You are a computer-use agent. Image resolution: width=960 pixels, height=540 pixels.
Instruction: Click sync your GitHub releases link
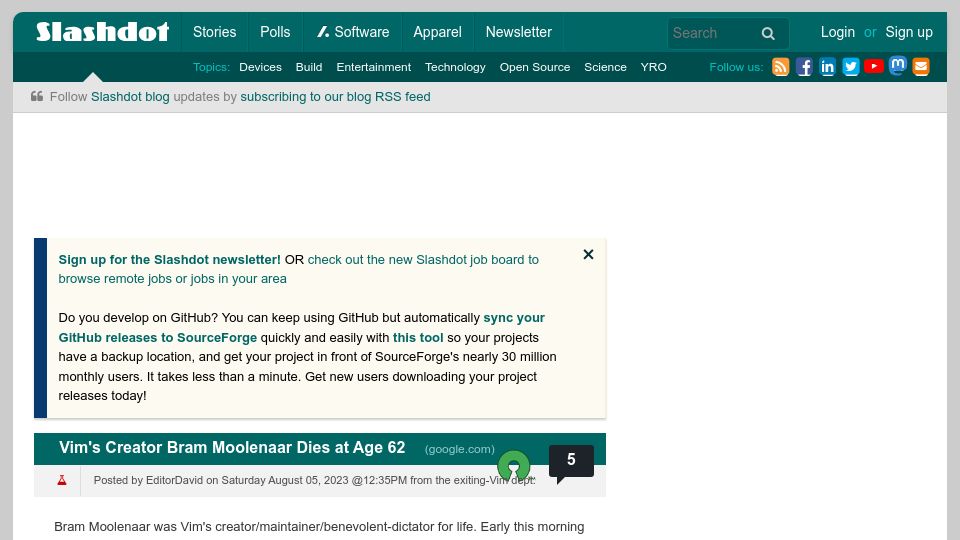[x=301, y=328]
